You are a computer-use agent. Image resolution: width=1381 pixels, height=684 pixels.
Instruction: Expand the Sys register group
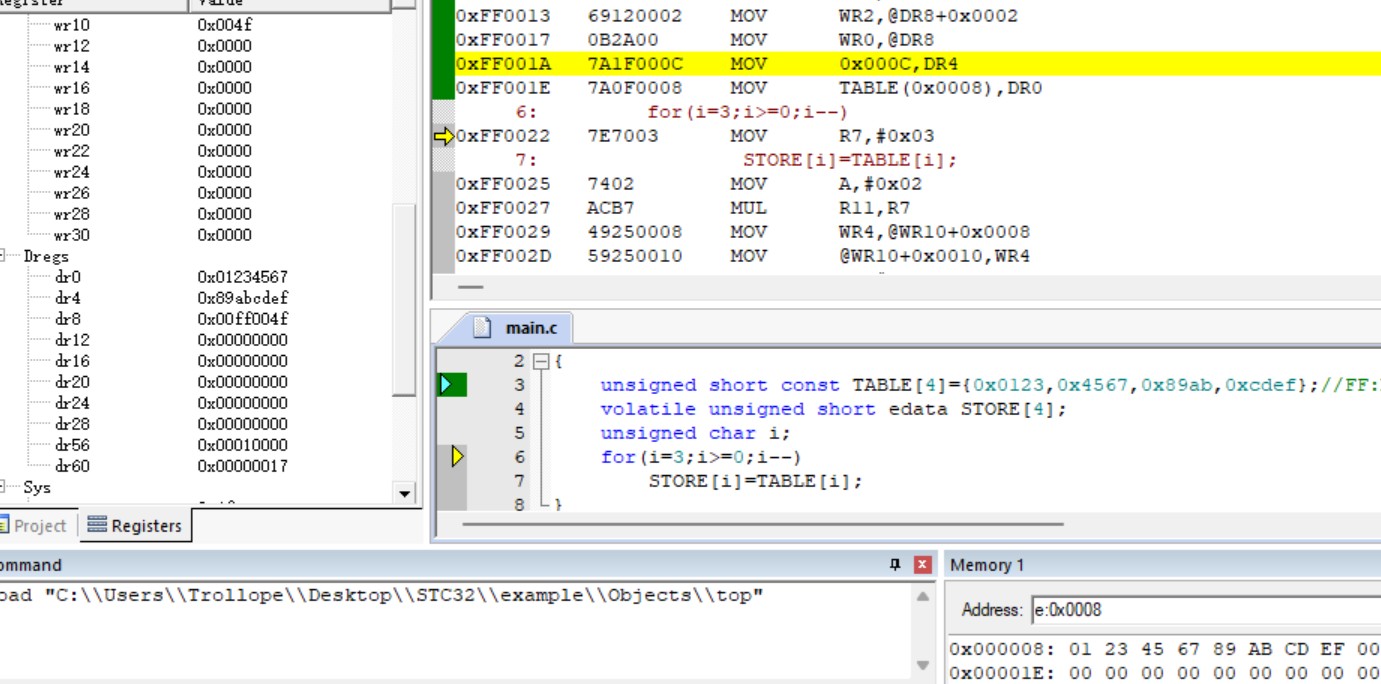(x=3, y=487)
